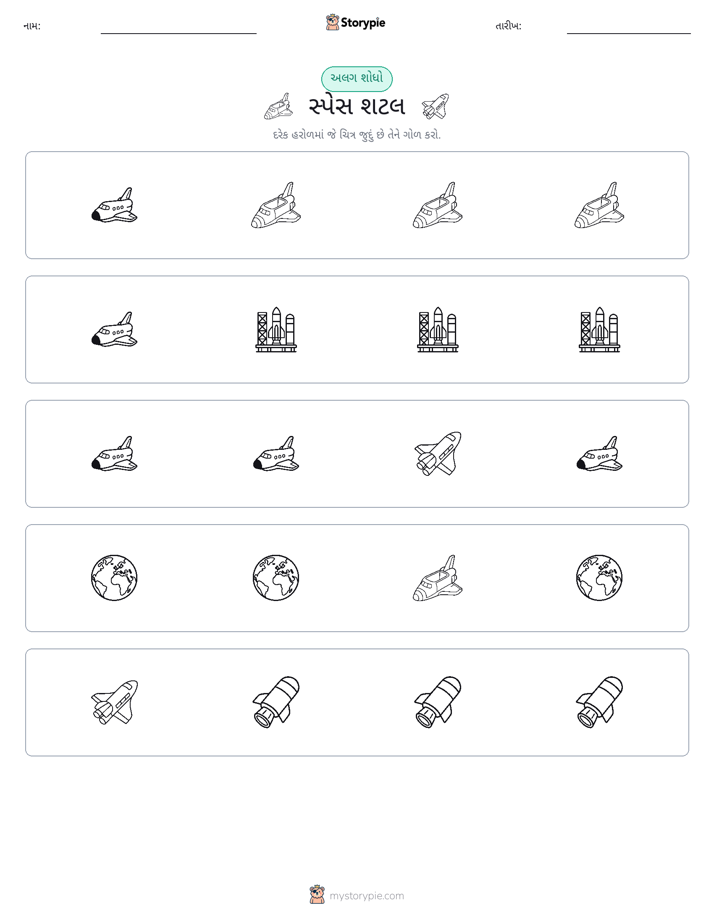Pick the space shuttle among the globes
714x924 pixels.
[437, 578]
